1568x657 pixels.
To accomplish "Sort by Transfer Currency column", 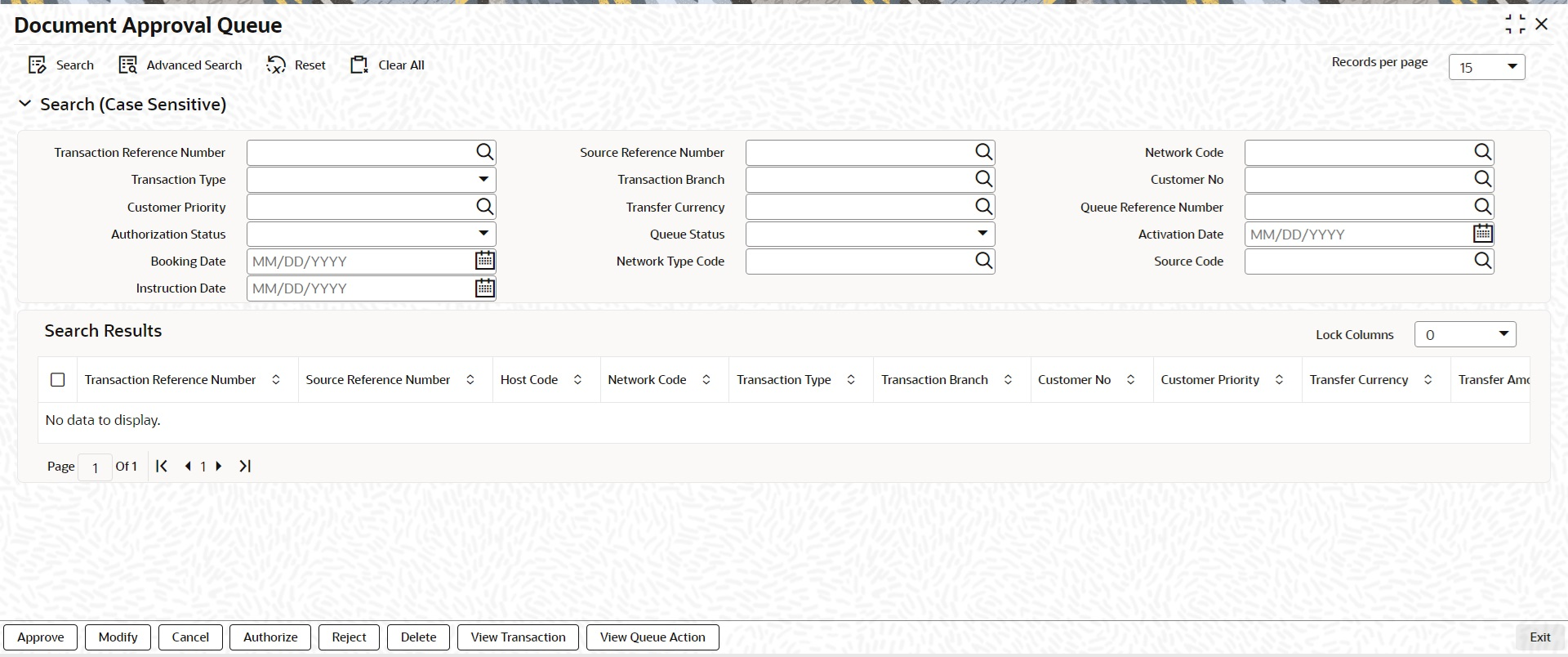I will [x=1428, y=380].
